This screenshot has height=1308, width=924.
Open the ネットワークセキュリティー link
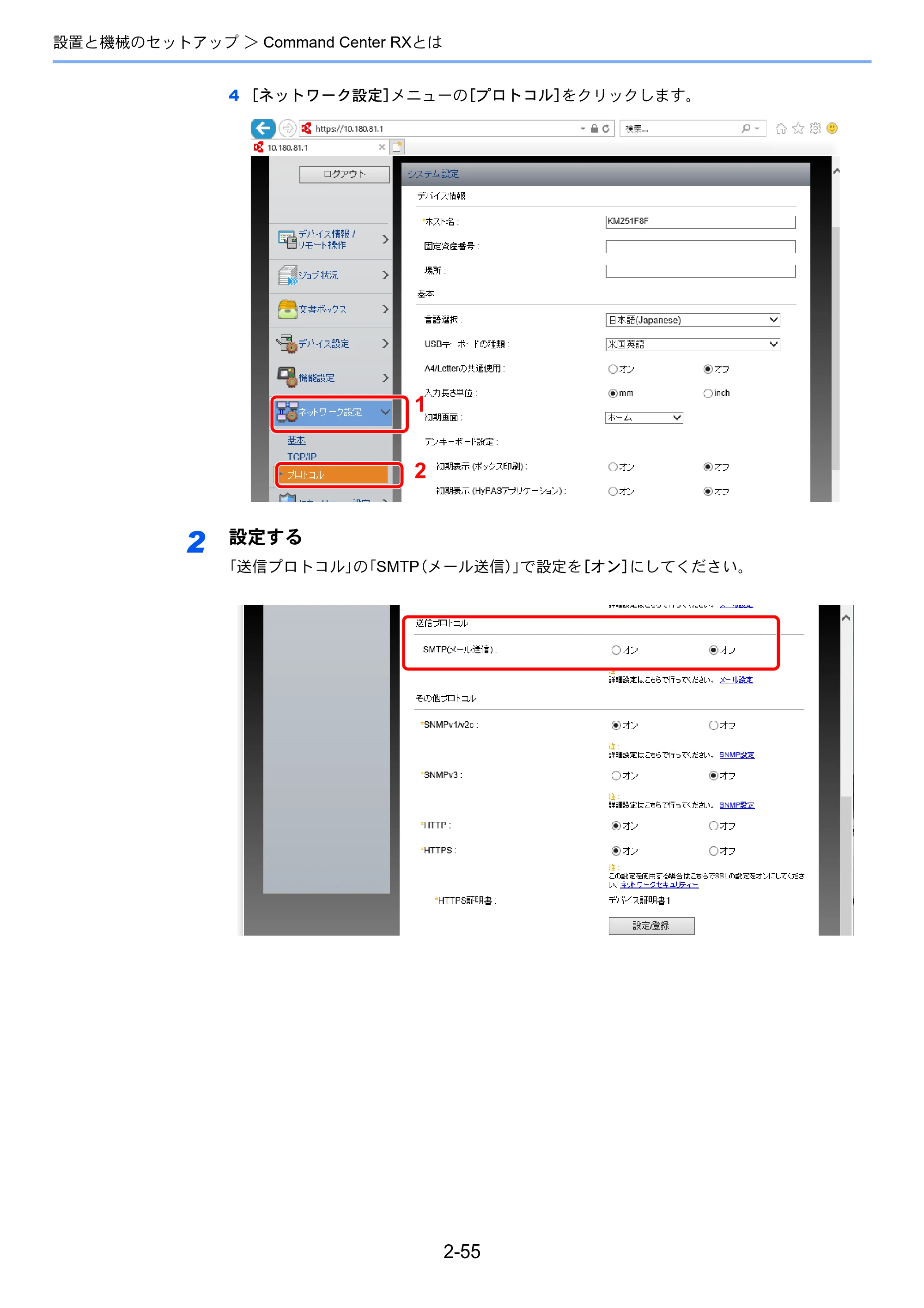coord(659,885)
